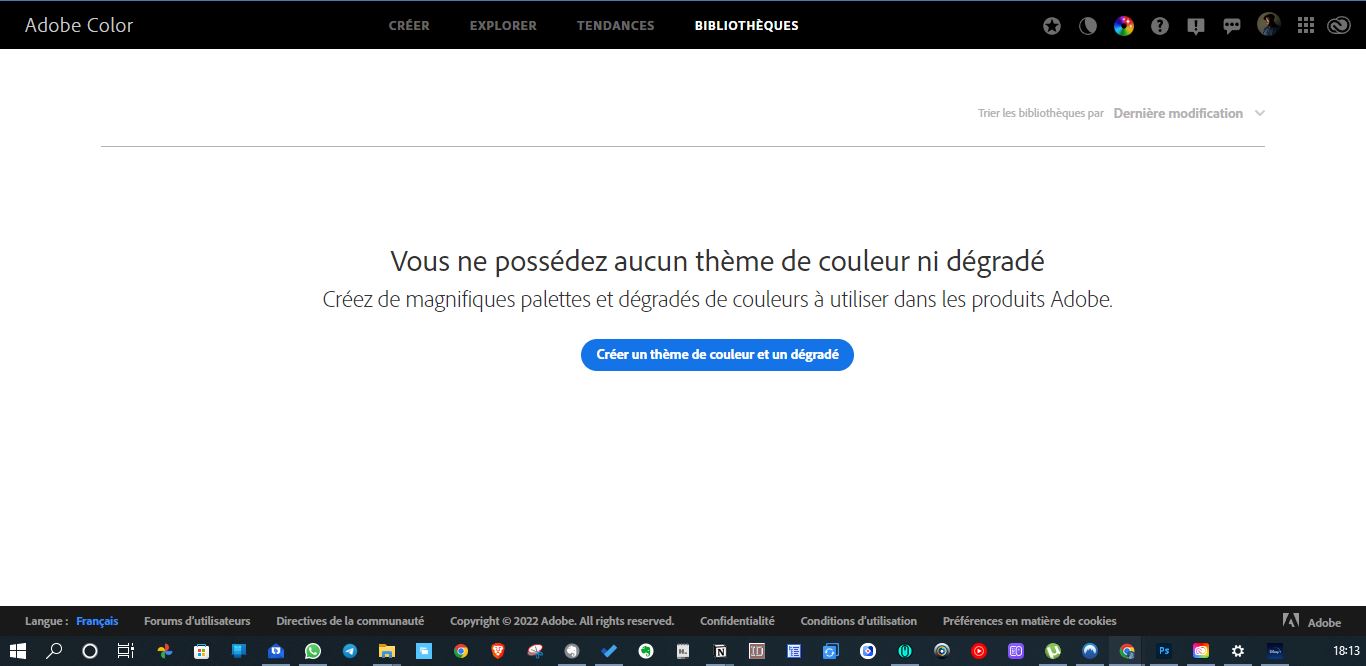
Task: Open Task View in taskbar
Action: tap(126, 650)
